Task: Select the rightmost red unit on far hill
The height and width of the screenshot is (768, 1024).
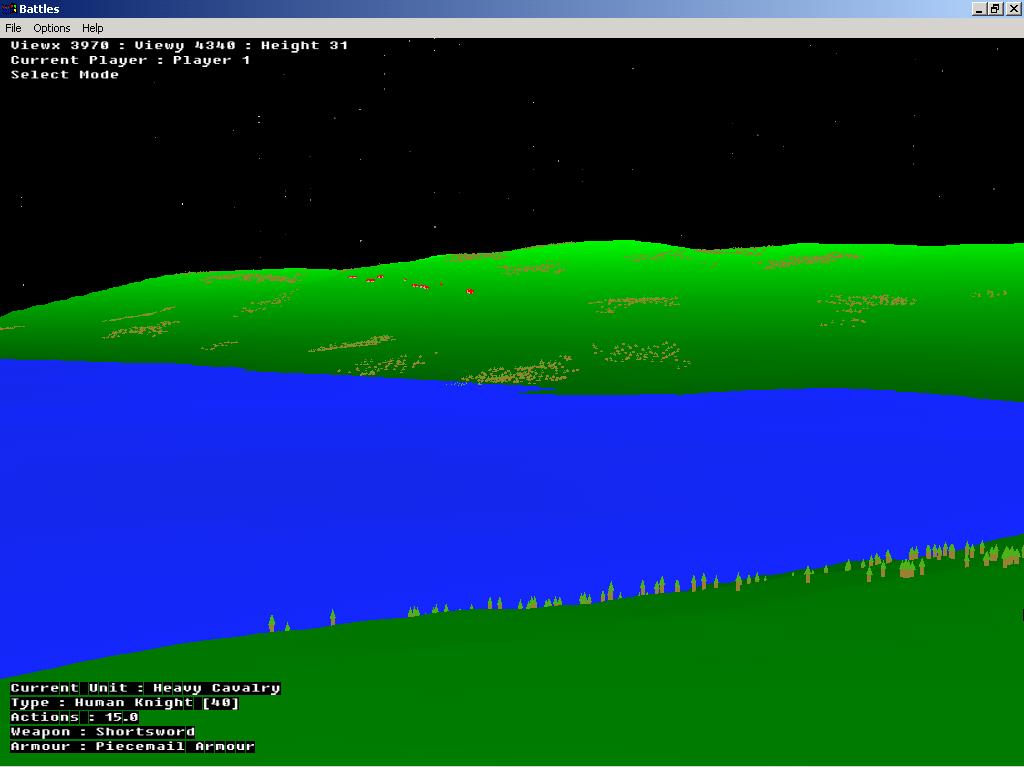Action: click(469, 291)
